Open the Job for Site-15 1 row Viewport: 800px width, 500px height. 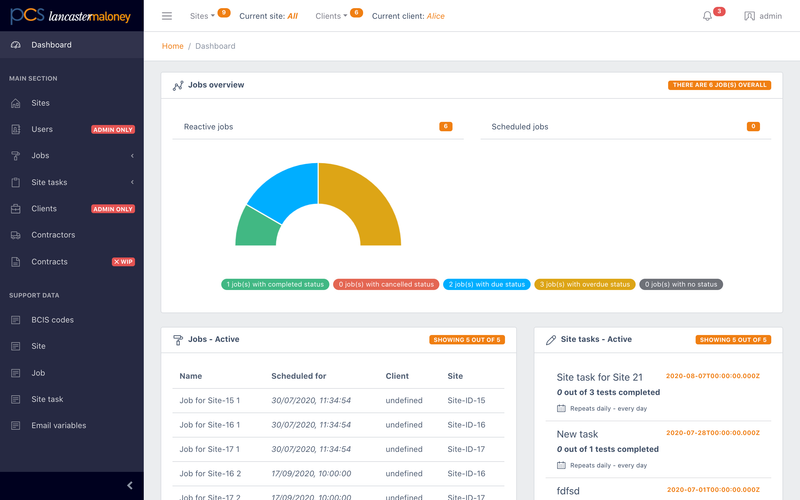point(338,401)
